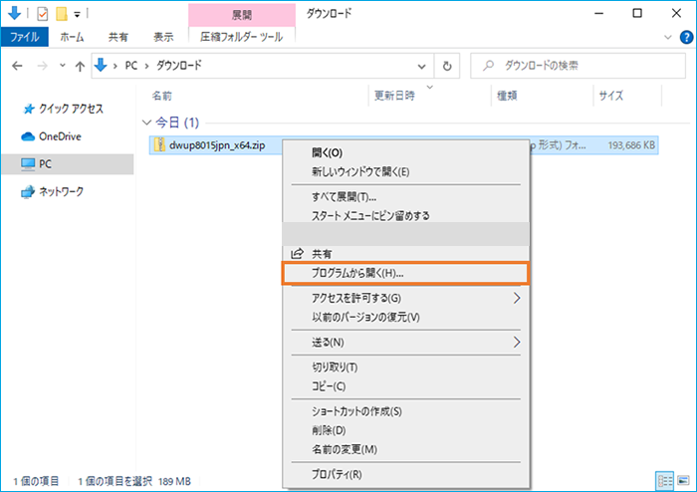Click the properties checkmark icon in title bar
This screenshot has width=697, height=492.
(41, 15)
